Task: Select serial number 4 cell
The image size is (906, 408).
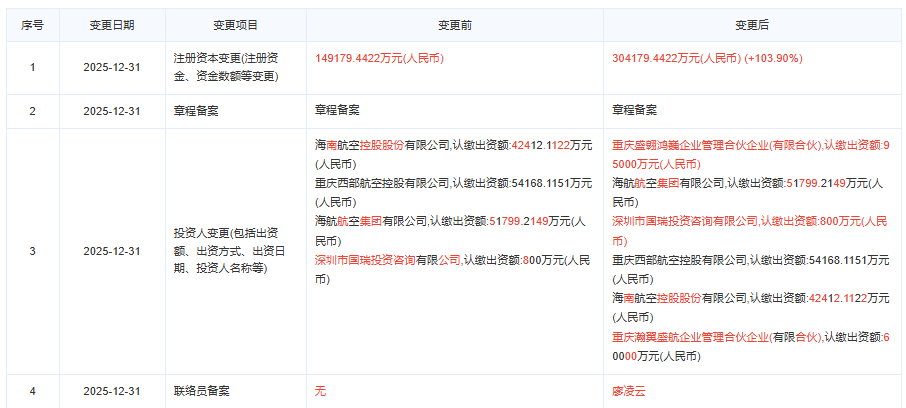Action: (32, 391)
